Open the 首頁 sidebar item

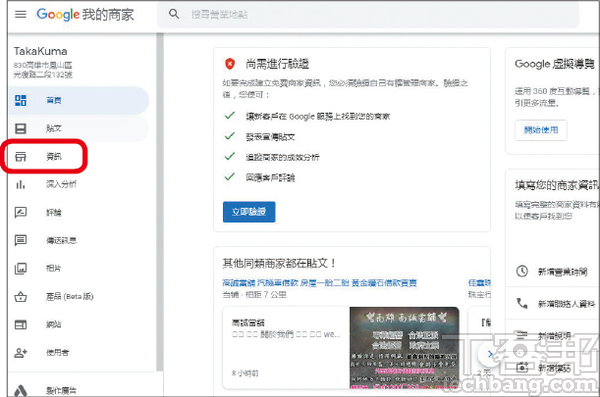coord(78,100)
